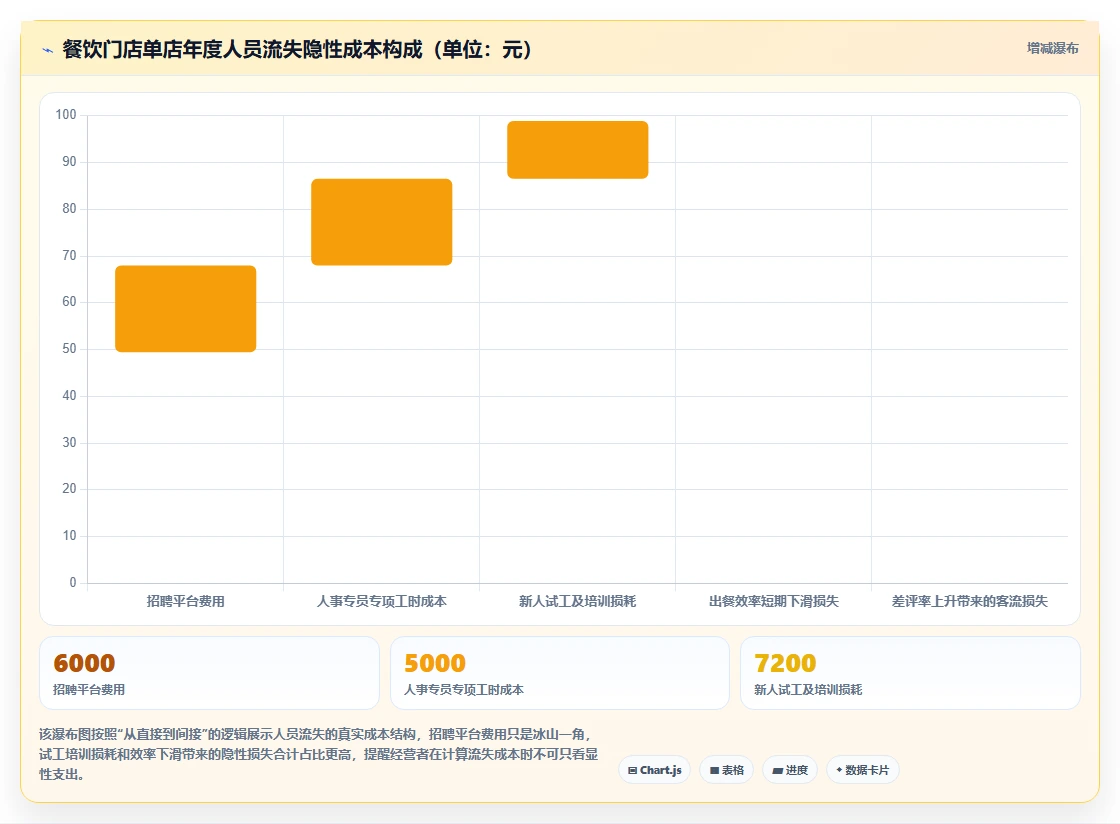Click the x-axis label 差评率上升带来的客流损失

click(x=969, y=601)
